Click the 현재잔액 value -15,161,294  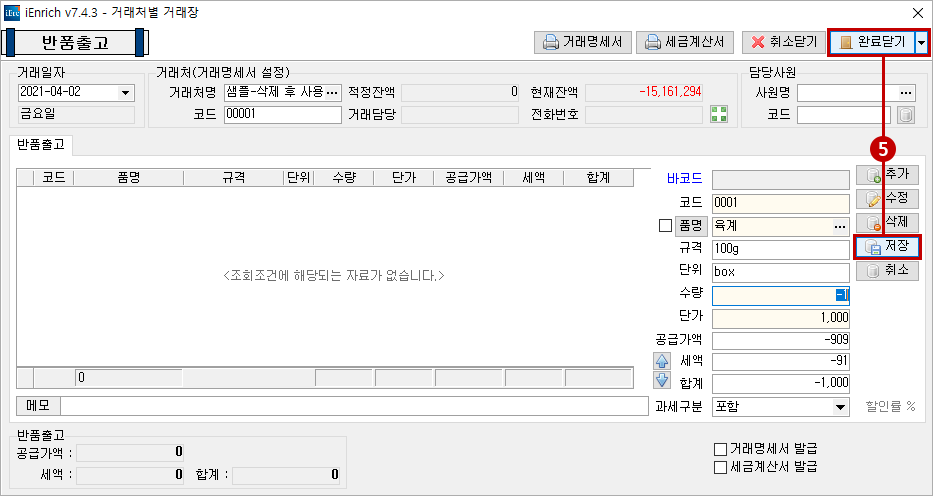[x=670, y=92]
